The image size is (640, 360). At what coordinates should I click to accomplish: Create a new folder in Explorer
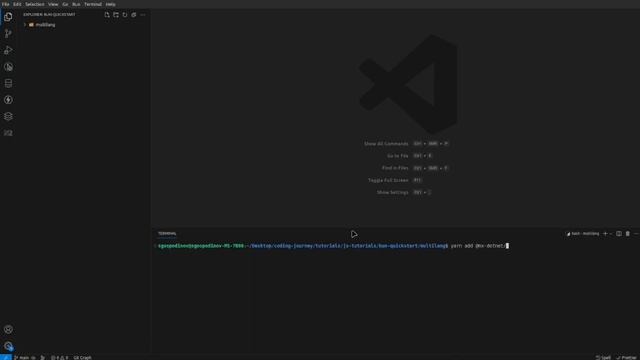tap(116, 15)
